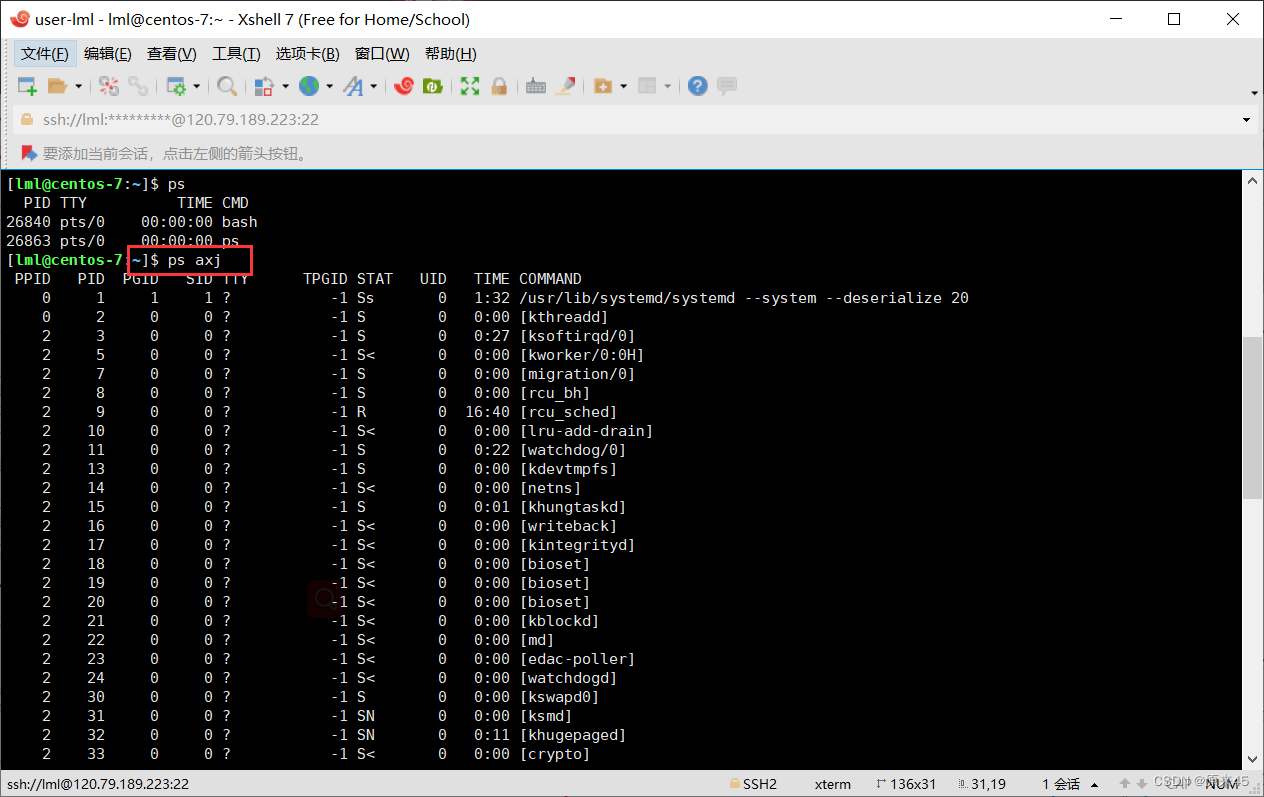This screenshot has width=1264, height=797.
Task: Click the file transfer folder icon
Action: pyautogui.click(x=603, y=86)
